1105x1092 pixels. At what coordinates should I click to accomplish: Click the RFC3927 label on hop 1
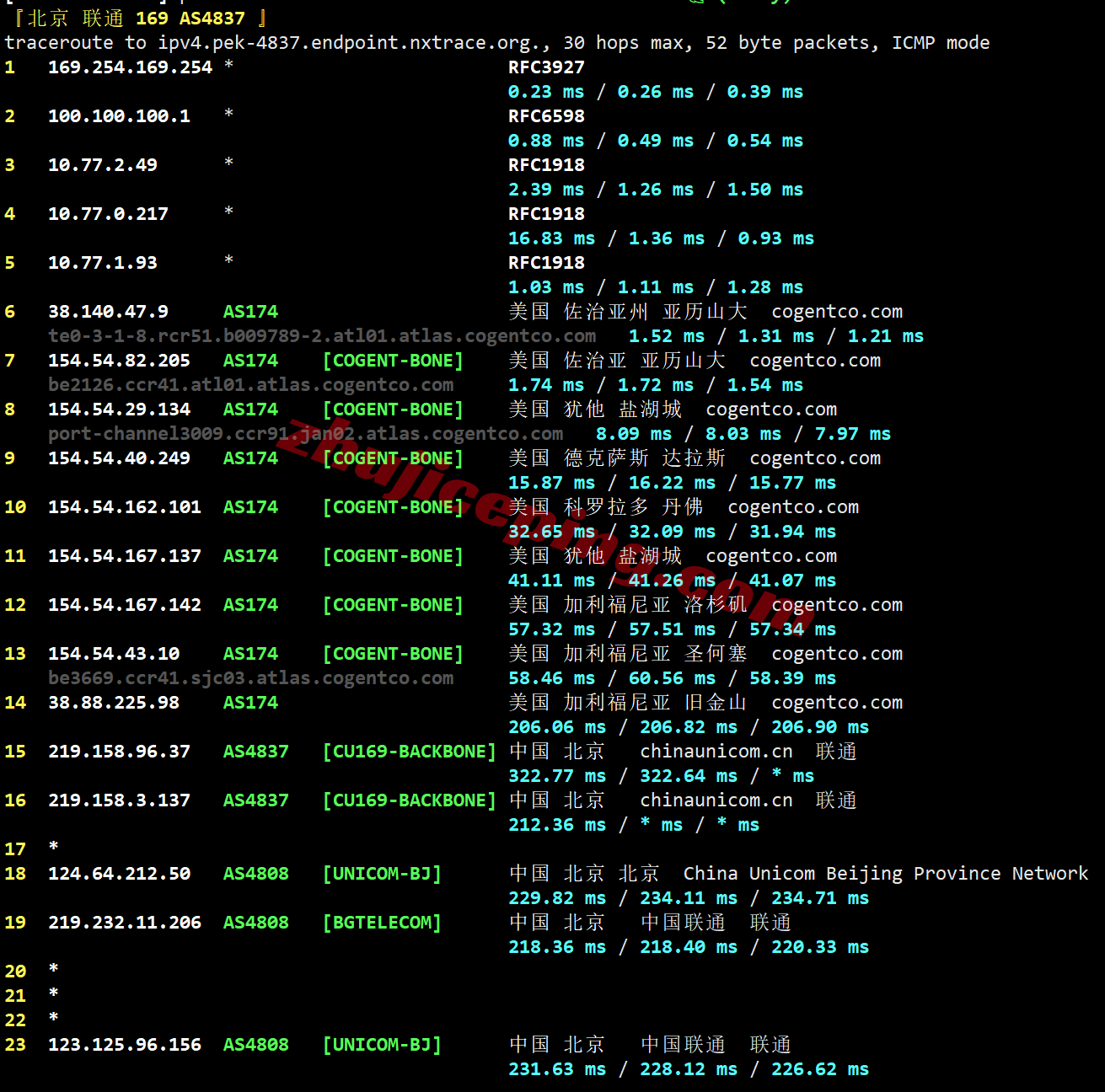(x=546, y=67)
